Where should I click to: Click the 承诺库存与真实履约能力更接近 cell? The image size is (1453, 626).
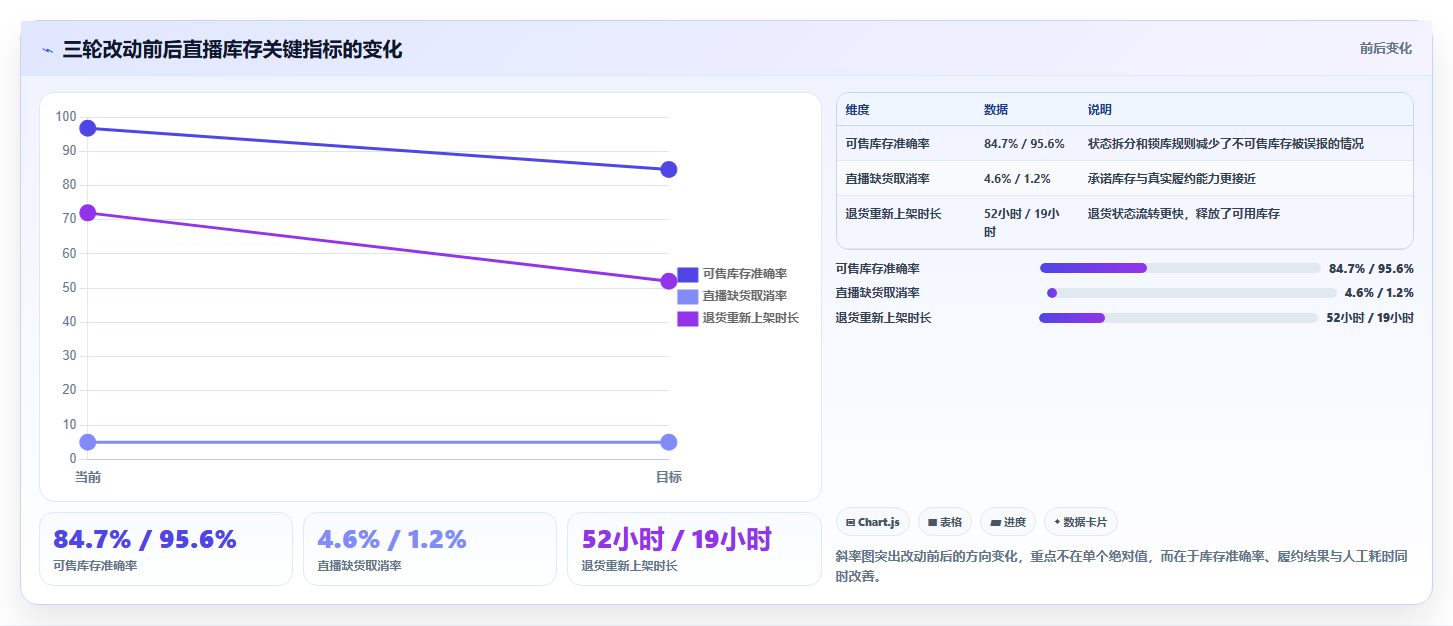[1172, 179]
